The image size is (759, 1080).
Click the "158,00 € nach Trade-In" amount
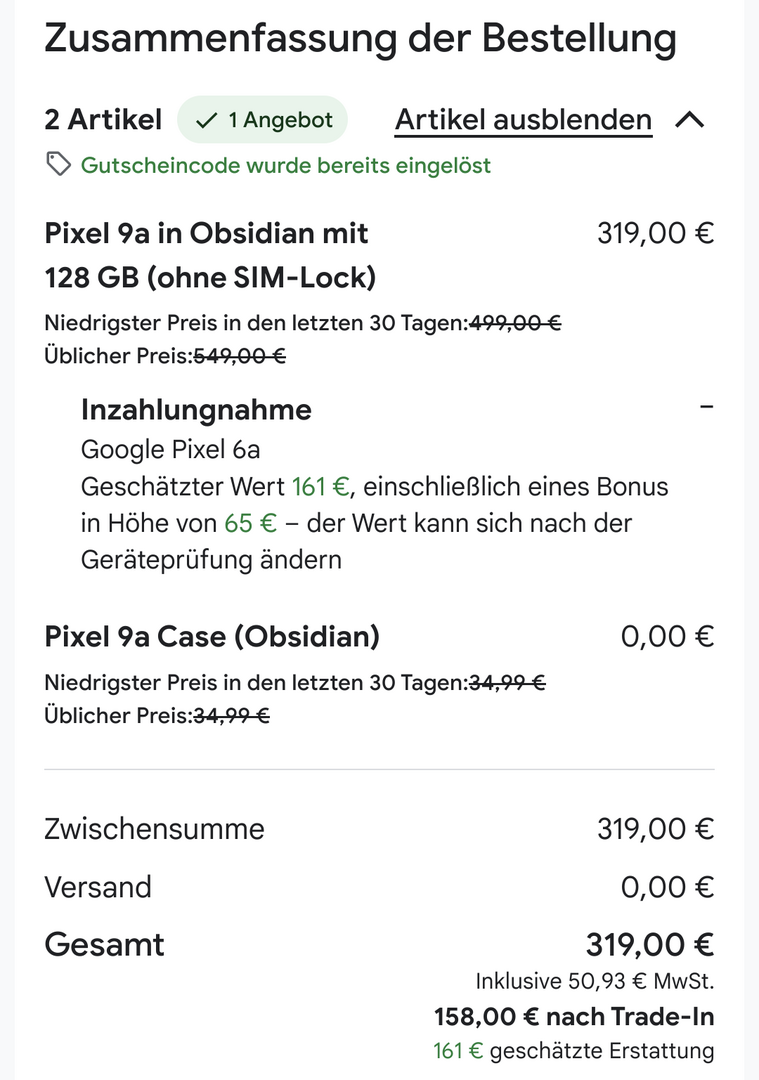pyautogui.click(x=574, y=1017)
